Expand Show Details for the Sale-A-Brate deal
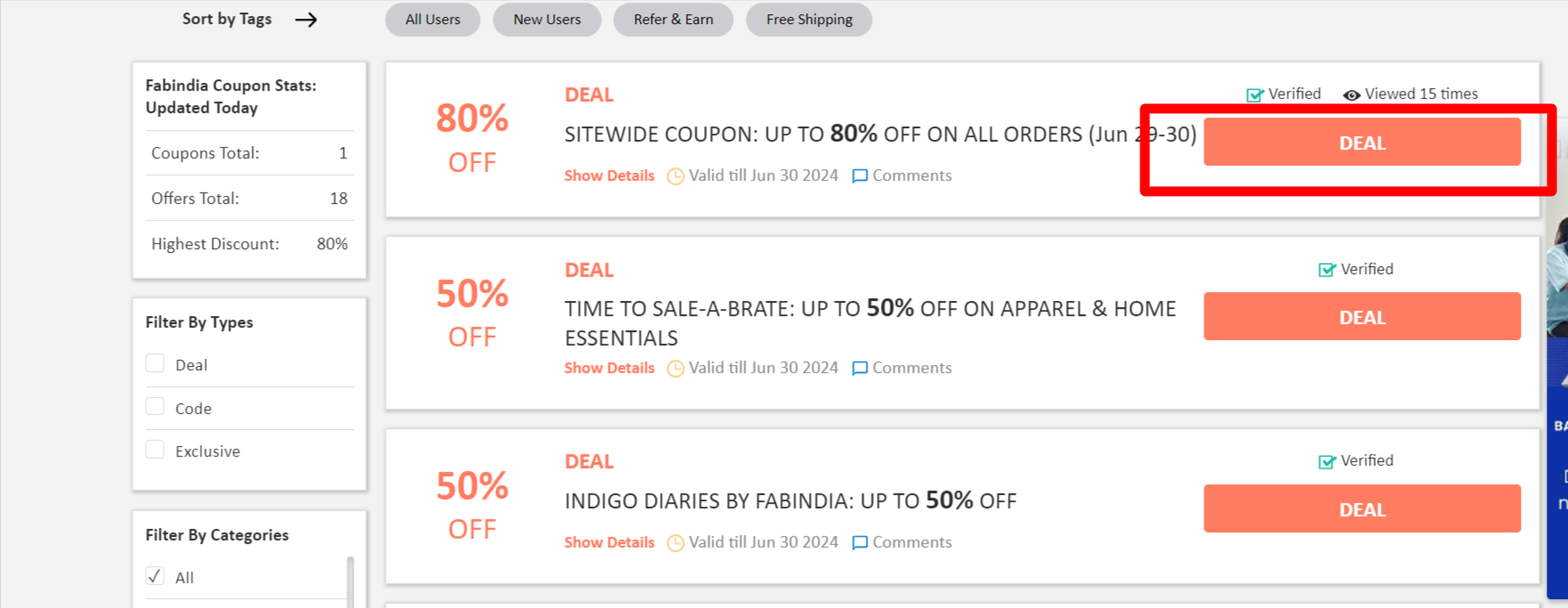The height and width of the screenshot is (608, 1568). click(x=609, y=369)
